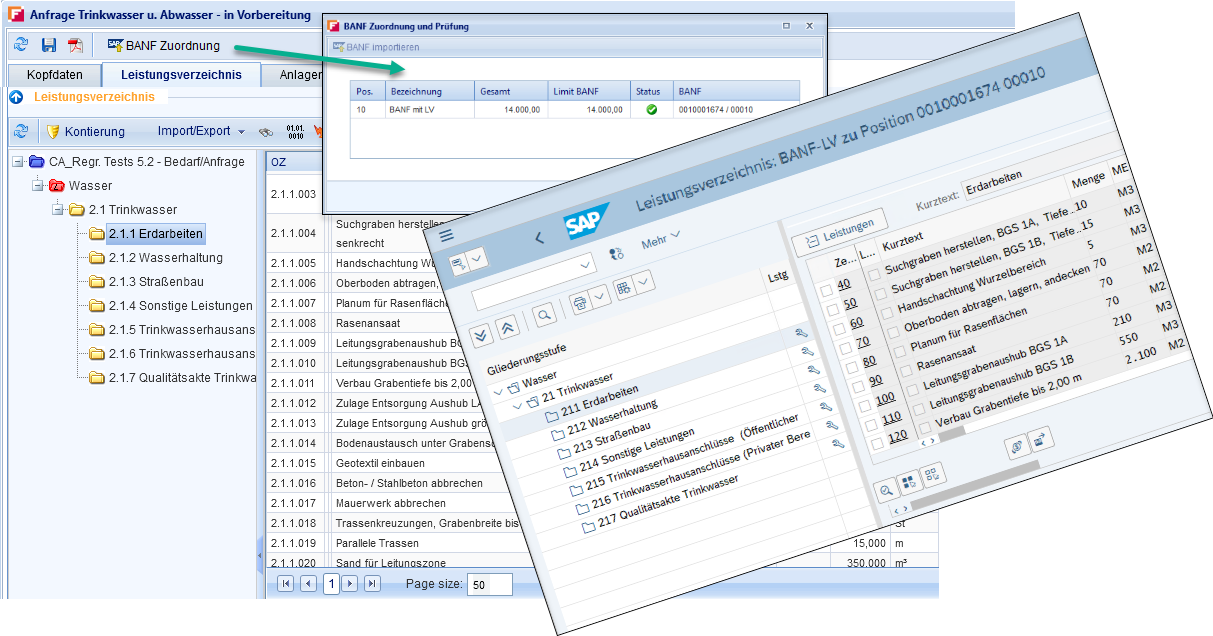Viewport: 1213px width, 636px height.
Task: Expand all nodes with double-down chevron icon
Action: point(481,333)
